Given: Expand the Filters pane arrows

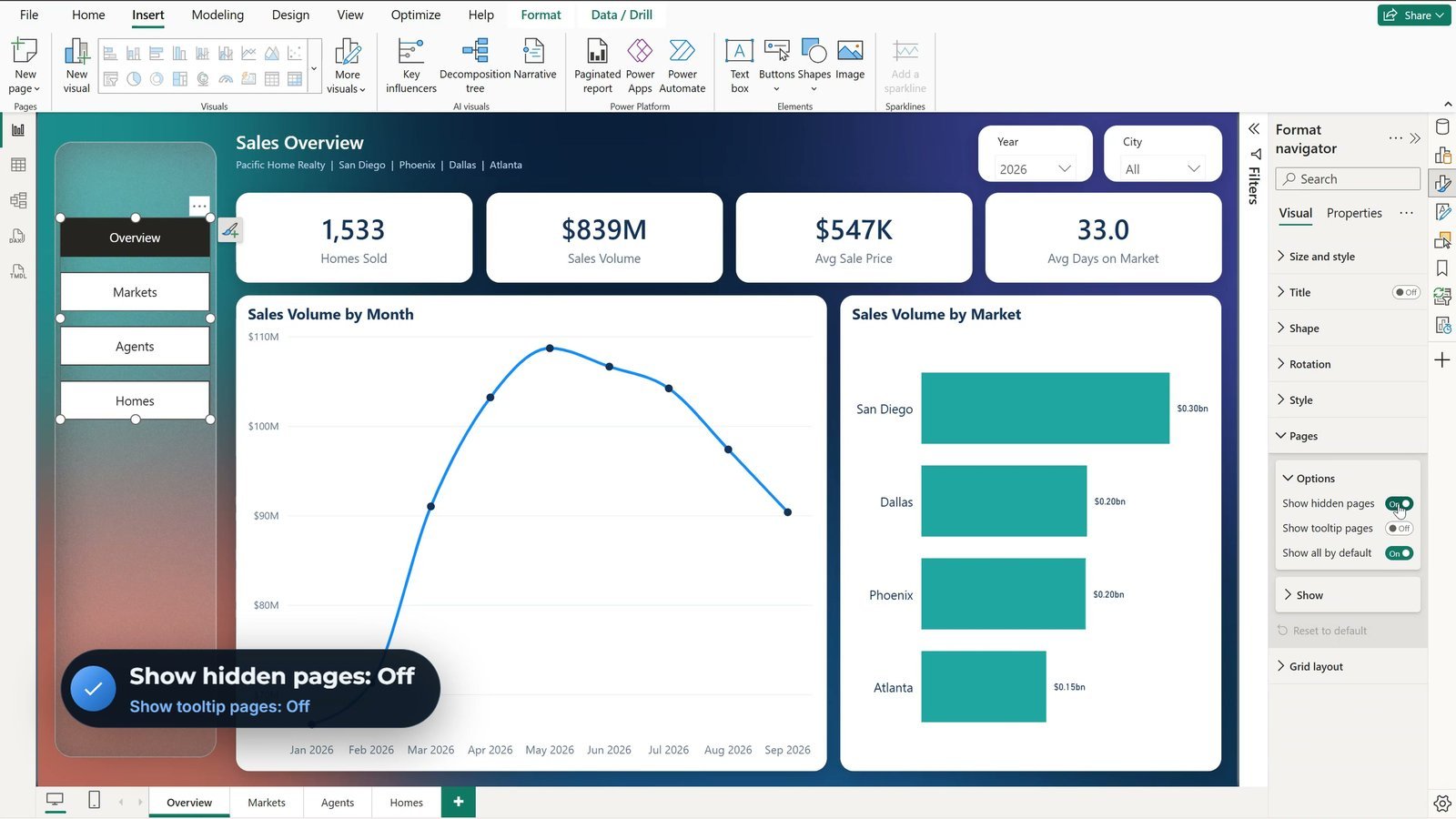Looking at the screenshot, I should tap(1254, 128).
